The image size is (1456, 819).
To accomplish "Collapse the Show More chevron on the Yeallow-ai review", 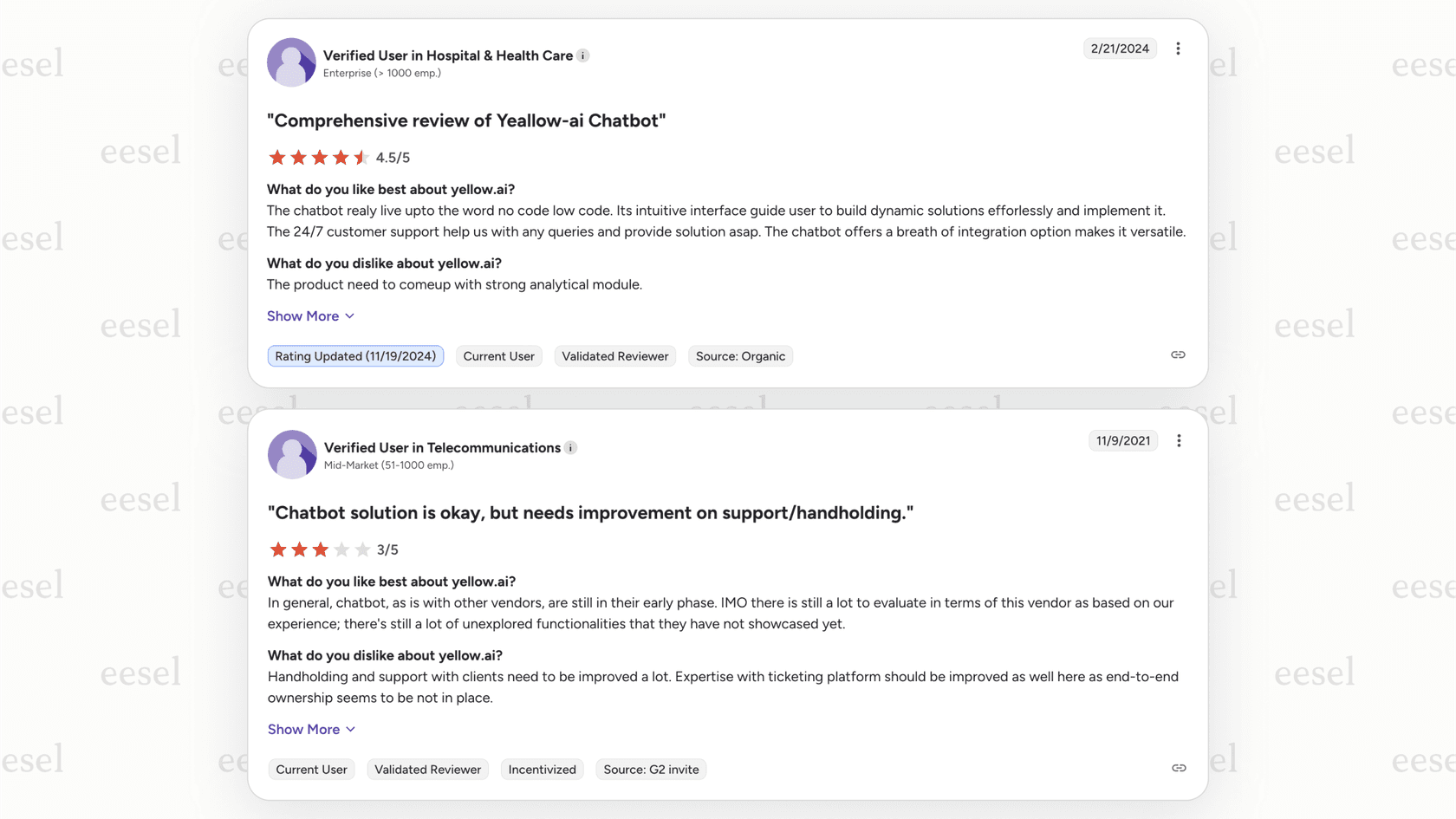I will (x=350, y=315).
